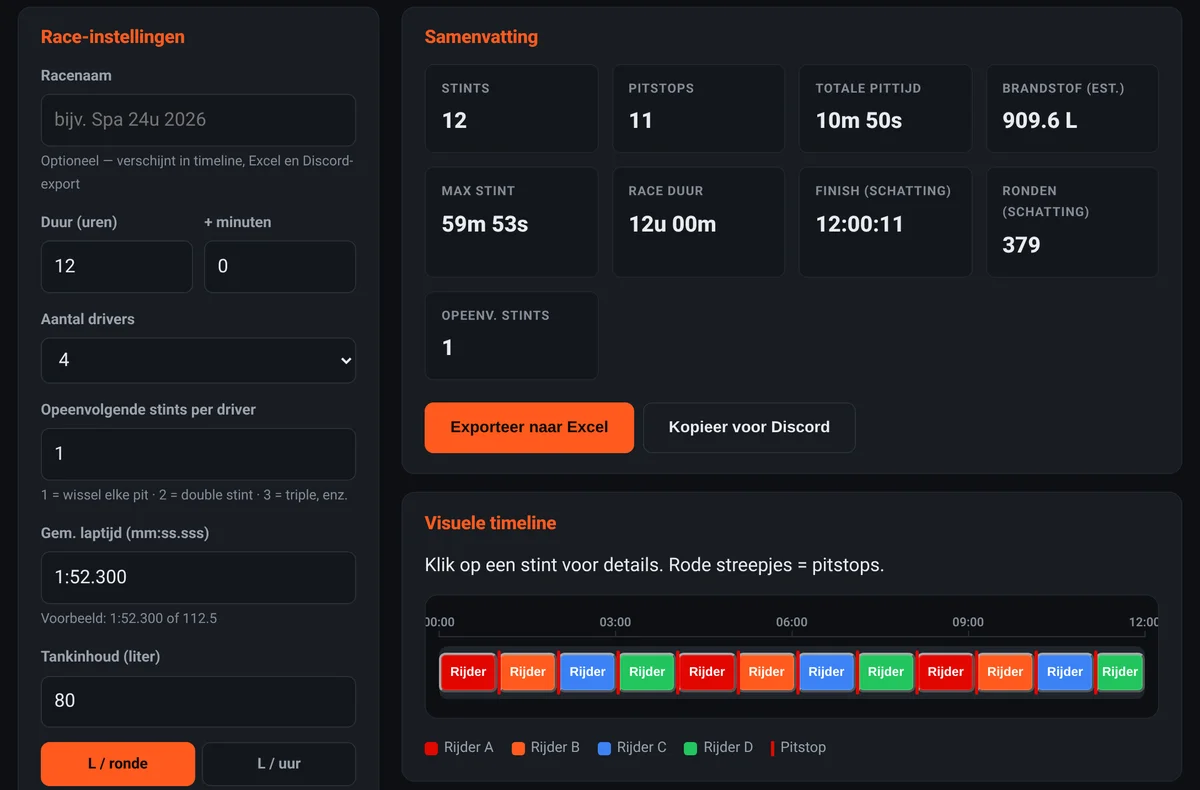Click the Race-instellingen heading

[113, 37]
